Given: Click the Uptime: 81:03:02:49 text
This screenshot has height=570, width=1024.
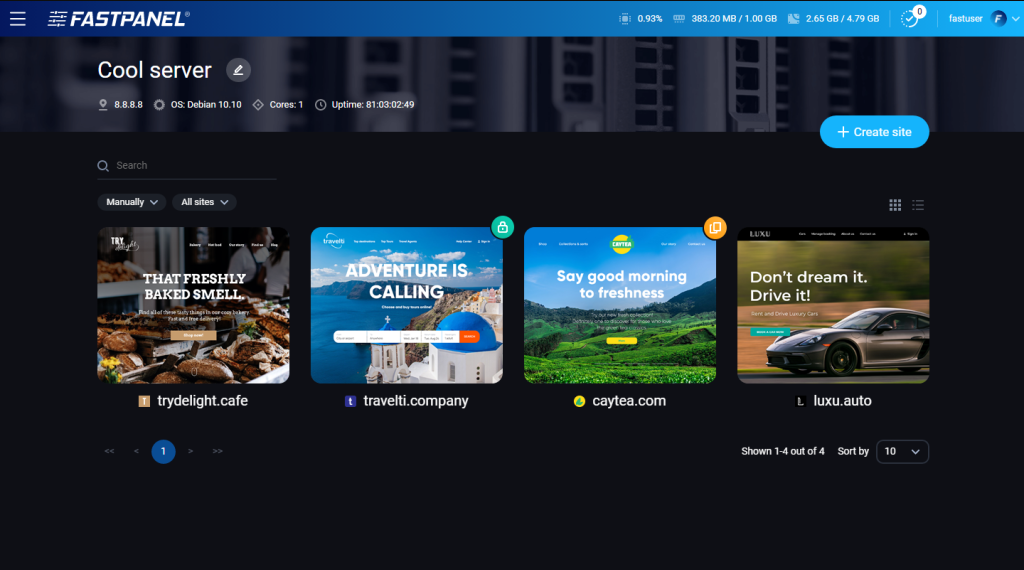Looking at the screenshot, I should (373, 104).
